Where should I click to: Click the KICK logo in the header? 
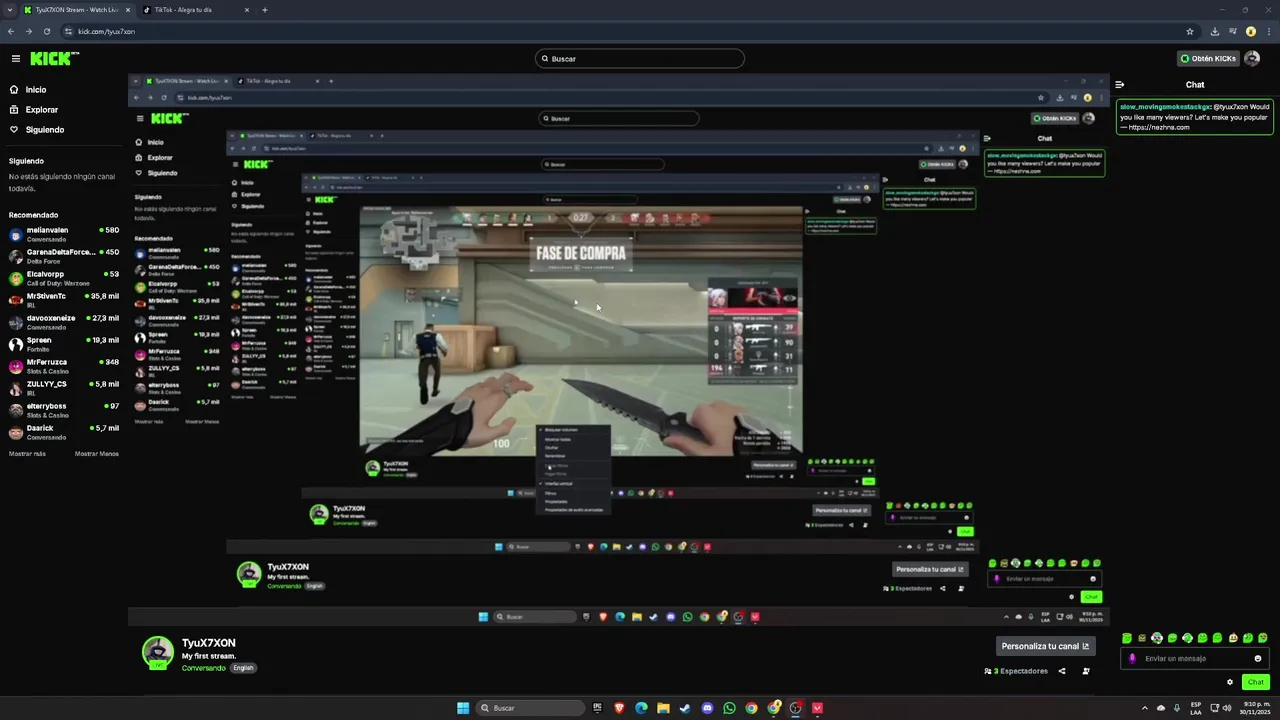pos(54,58)
